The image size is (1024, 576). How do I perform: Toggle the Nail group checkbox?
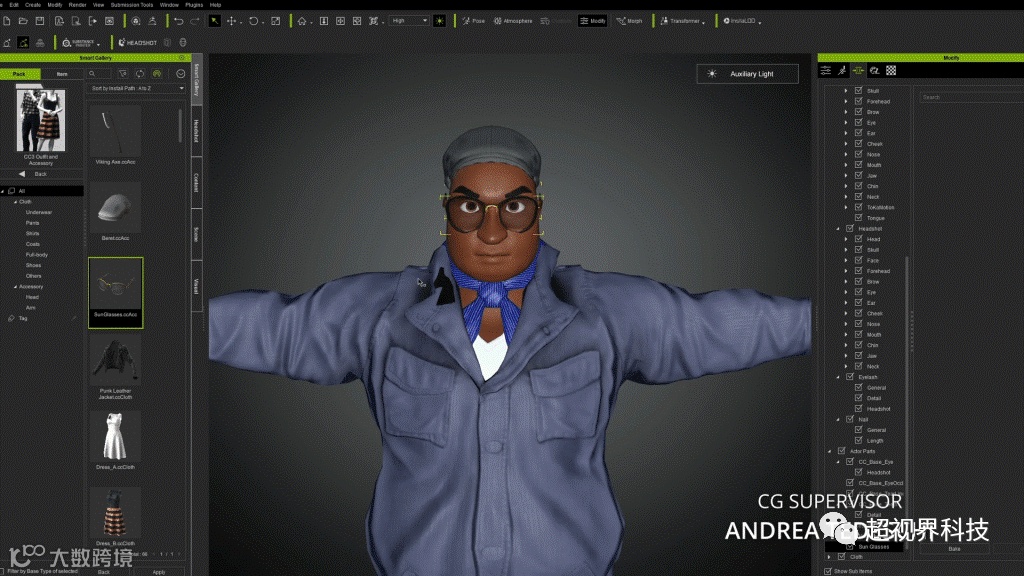(x=850, y=419)
